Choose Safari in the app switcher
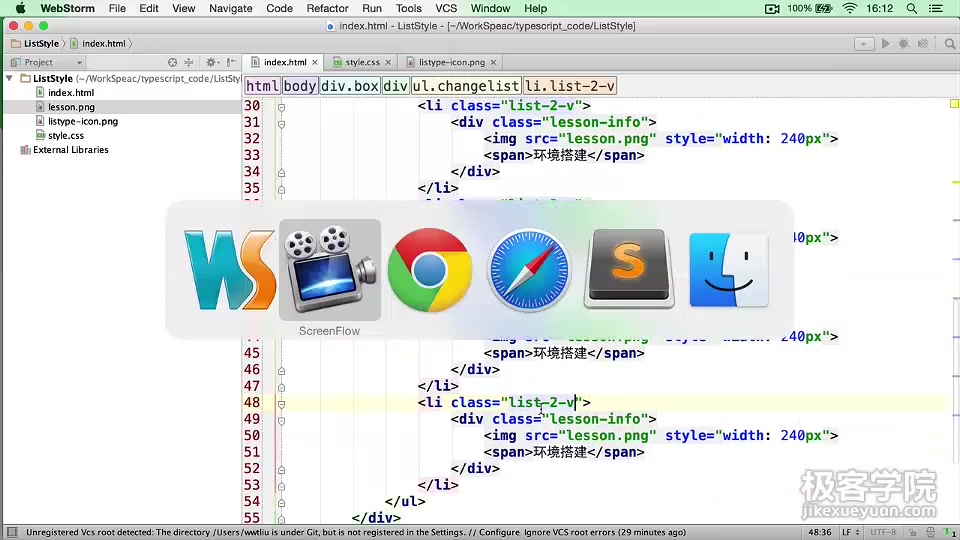The height and width of the screenshot is (540, 960). [529, 270]
